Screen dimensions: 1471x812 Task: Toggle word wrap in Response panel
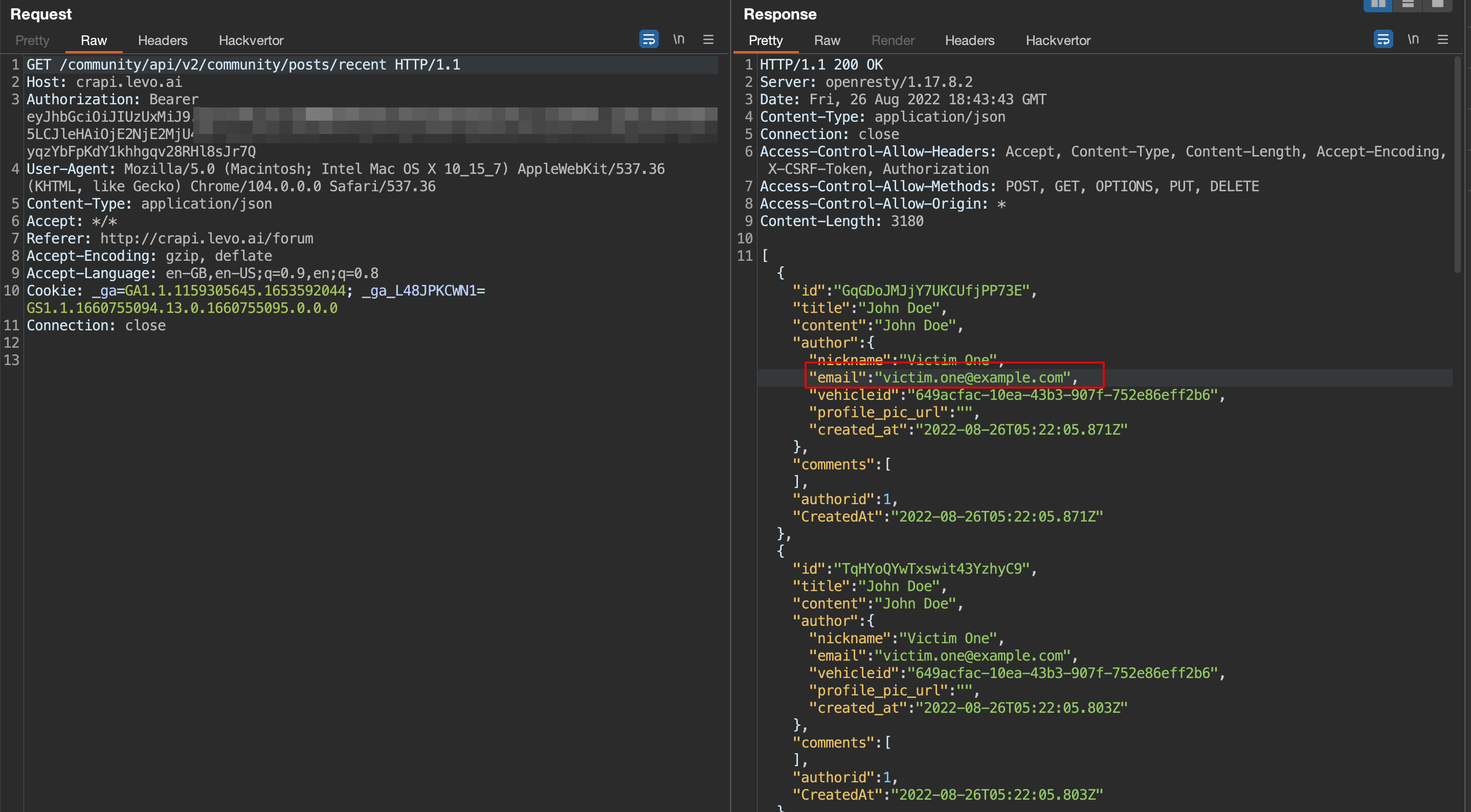(x=1383, y=39)
